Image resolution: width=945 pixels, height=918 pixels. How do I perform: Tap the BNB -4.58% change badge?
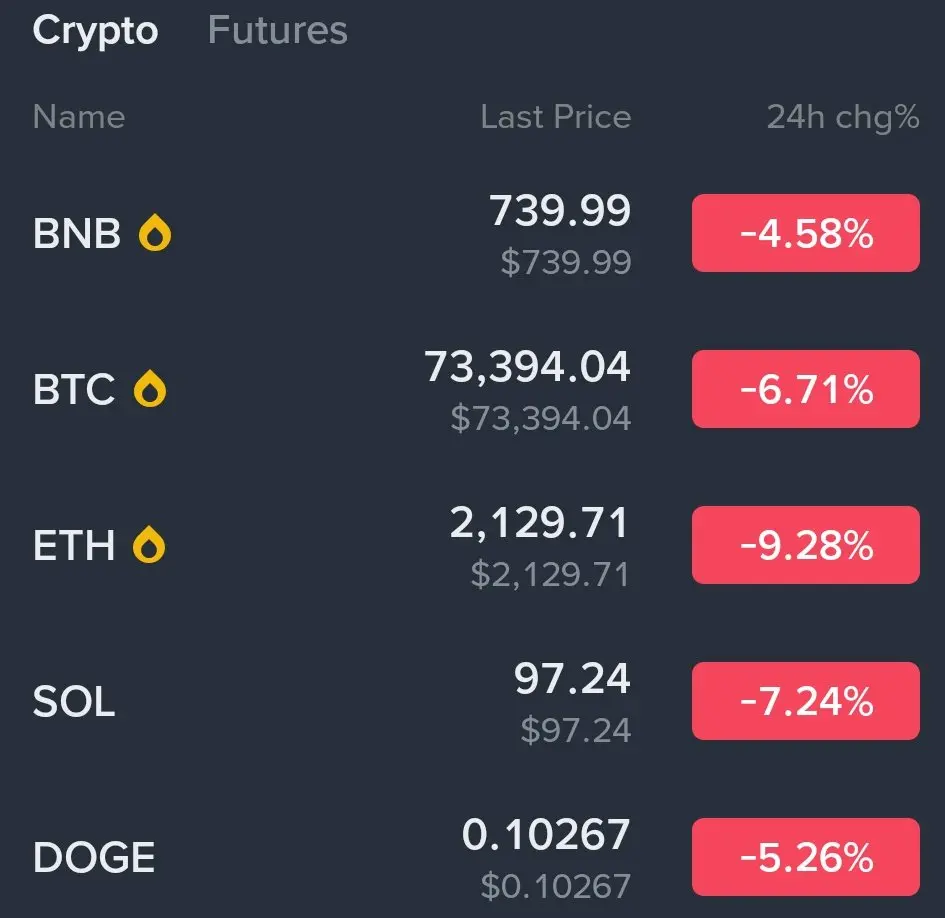point(805,233)
